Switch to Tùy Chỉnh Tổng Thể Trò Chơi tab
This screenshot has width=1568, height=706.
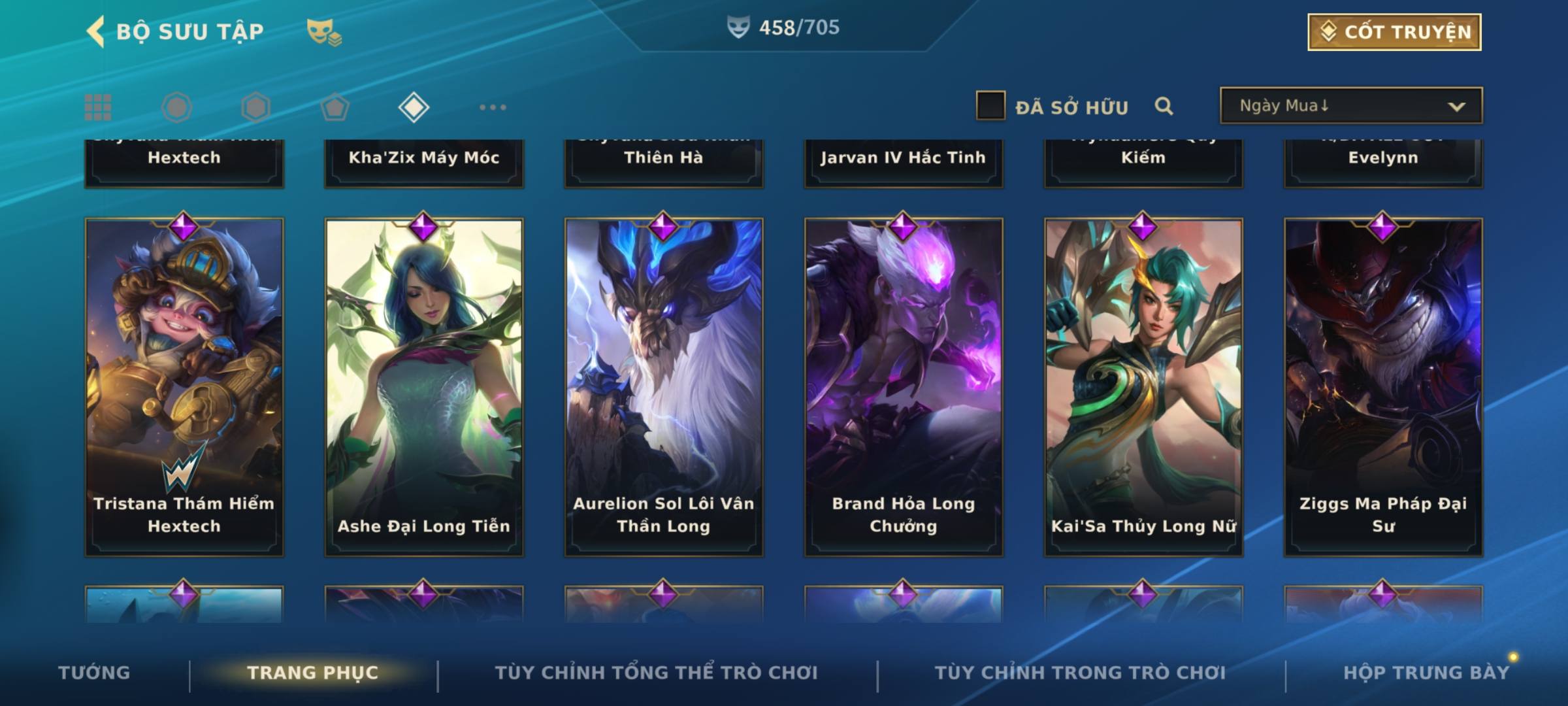pos(656,672)
